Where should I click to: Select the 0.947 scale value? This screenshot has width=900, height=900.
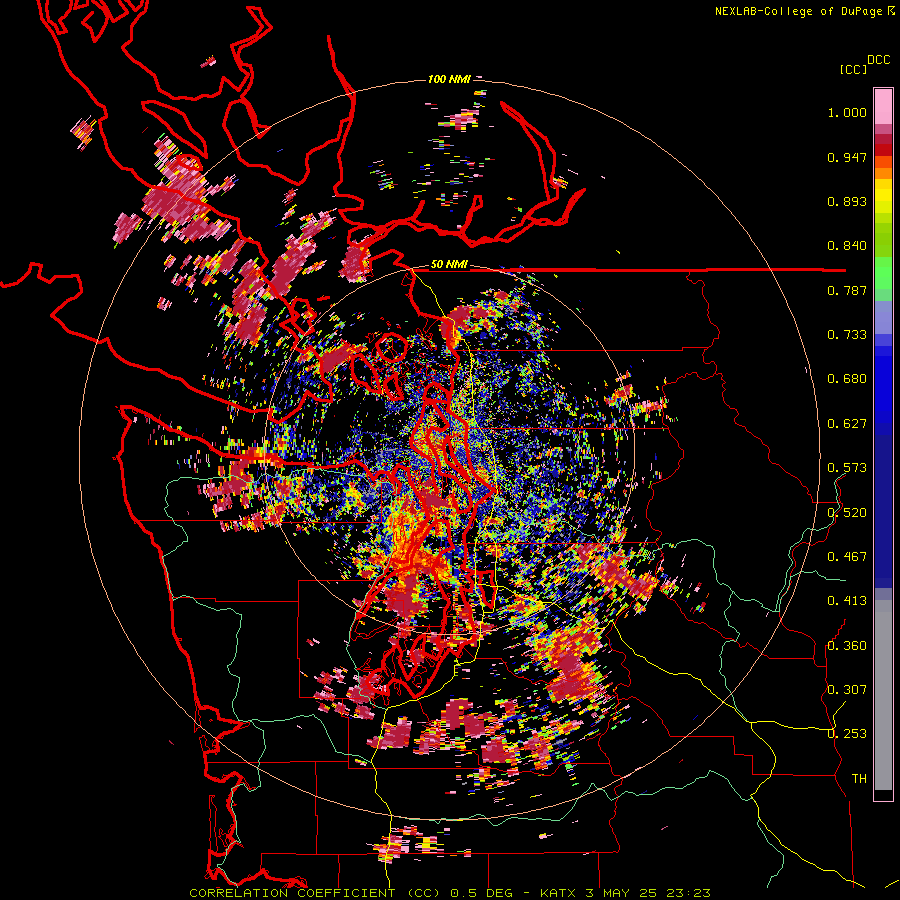point(847,157)
